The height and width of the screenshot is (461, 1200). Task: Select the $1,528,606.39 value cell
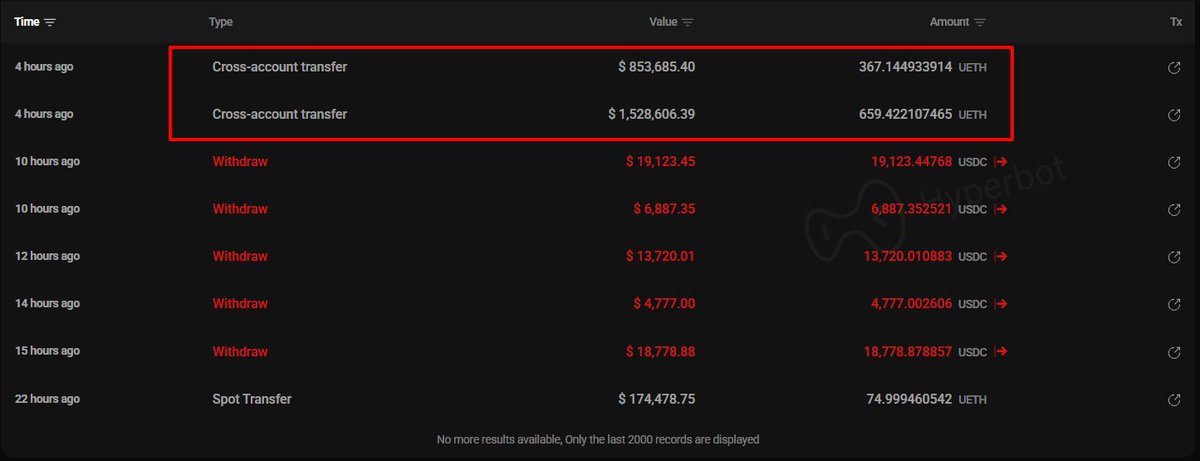click(x=651, y=115)
